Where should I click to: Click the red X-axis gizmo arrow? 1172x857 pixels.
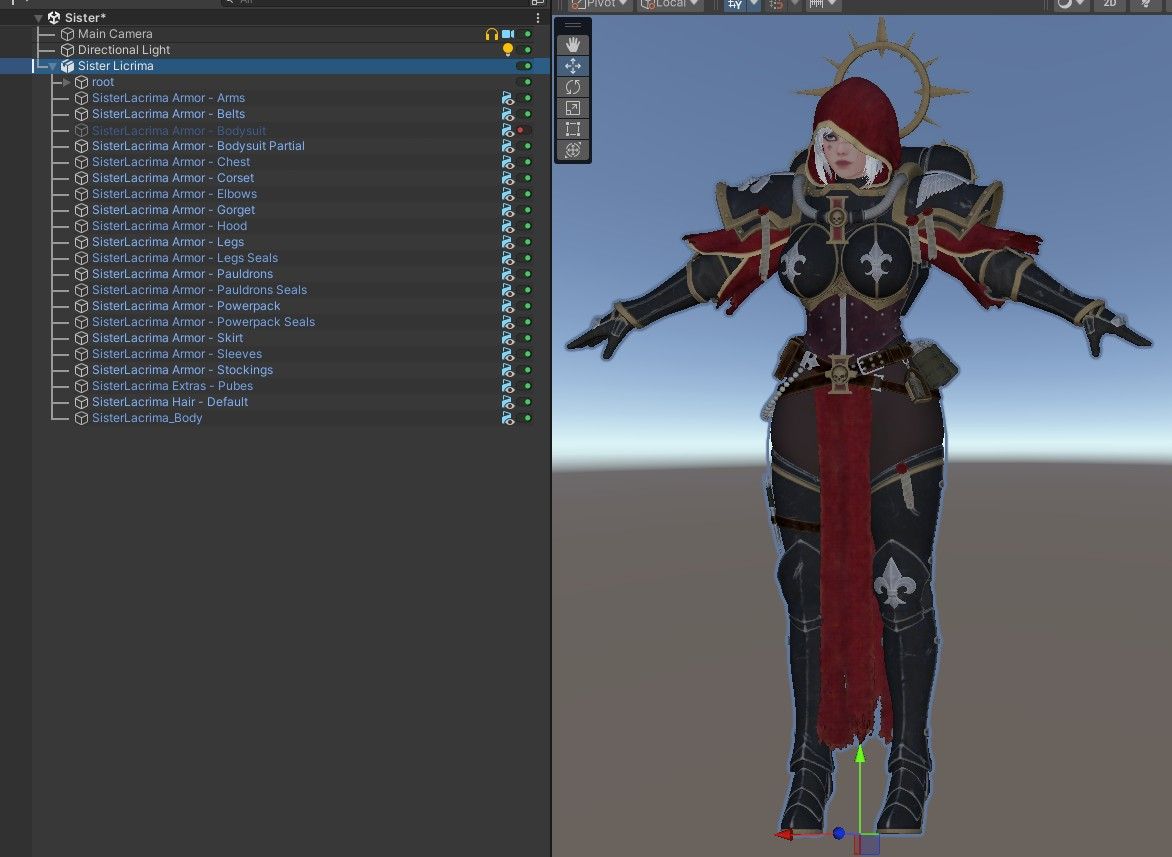click(784, 835)
